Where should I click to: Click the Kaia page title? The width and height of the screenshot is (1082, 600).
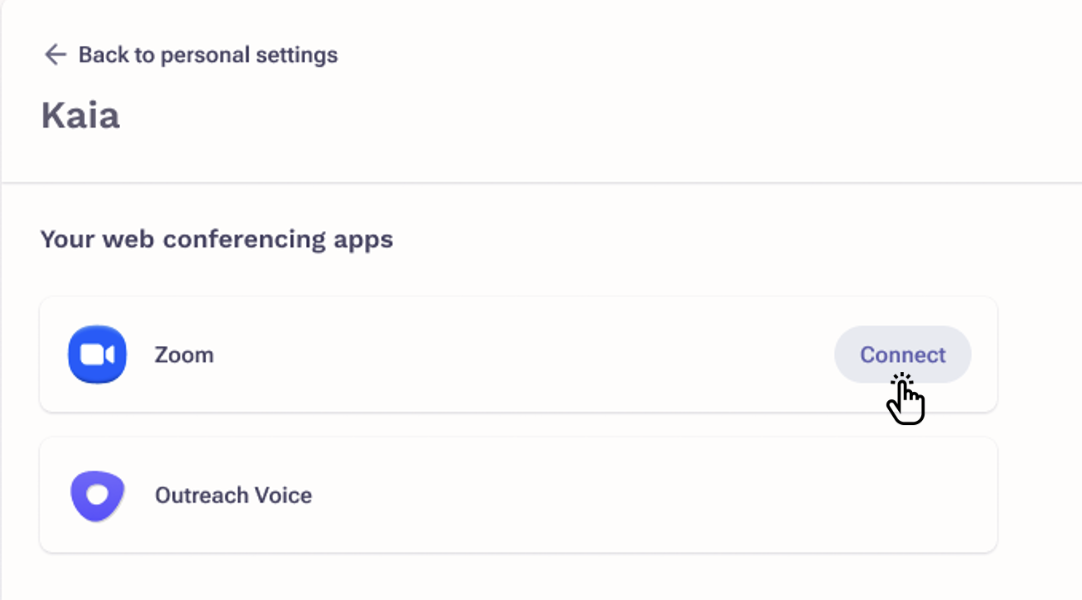pyautogui.click(x=81, y=115)
